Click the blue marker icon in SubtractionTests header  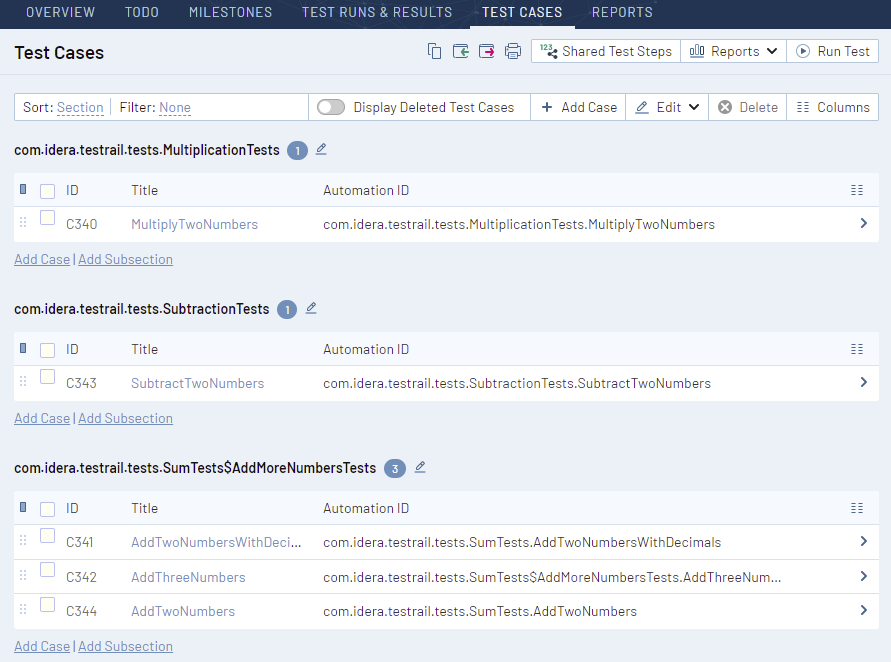click(x=23, y=348)
